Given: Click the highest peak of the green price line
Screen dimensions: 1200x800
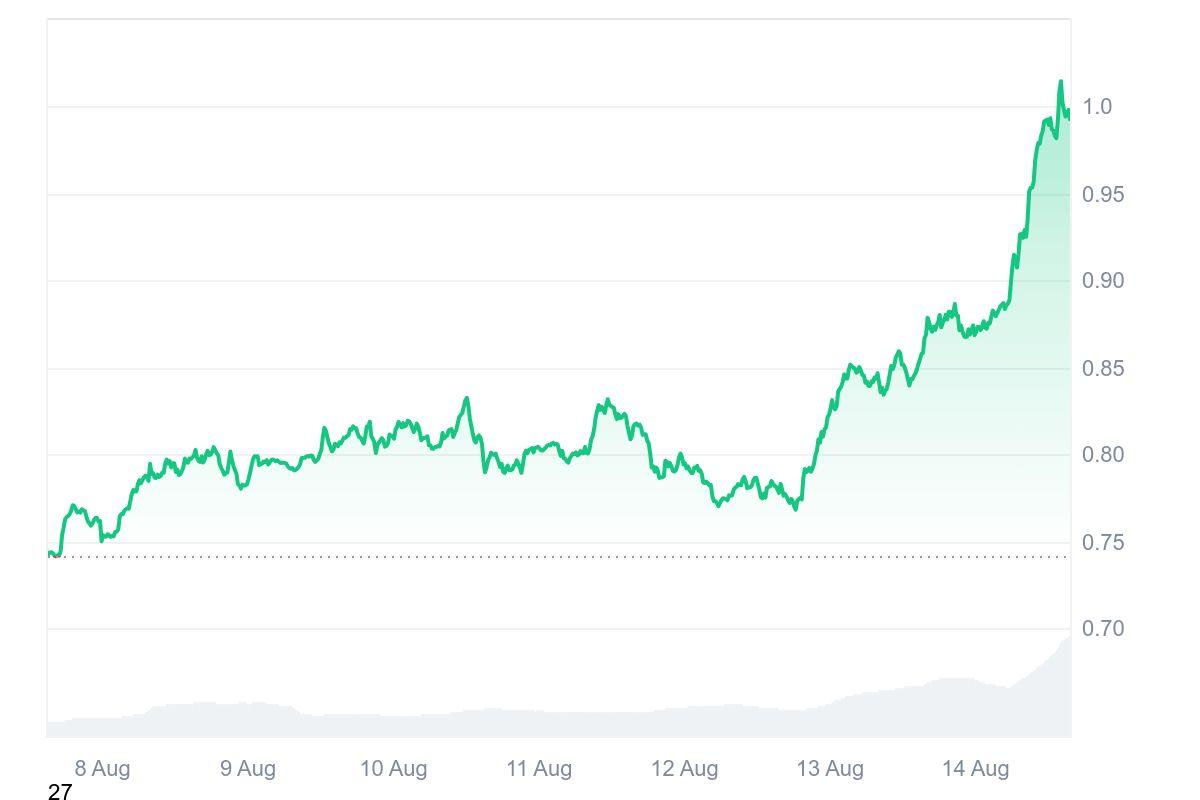Looking at the screenshot, I should click(1061, 82).
